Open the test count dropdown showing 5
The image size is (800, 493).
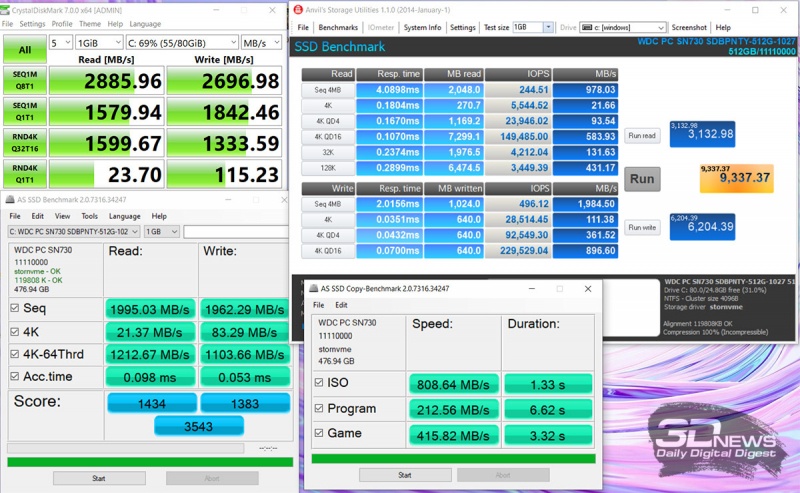[x=60, y=43]
